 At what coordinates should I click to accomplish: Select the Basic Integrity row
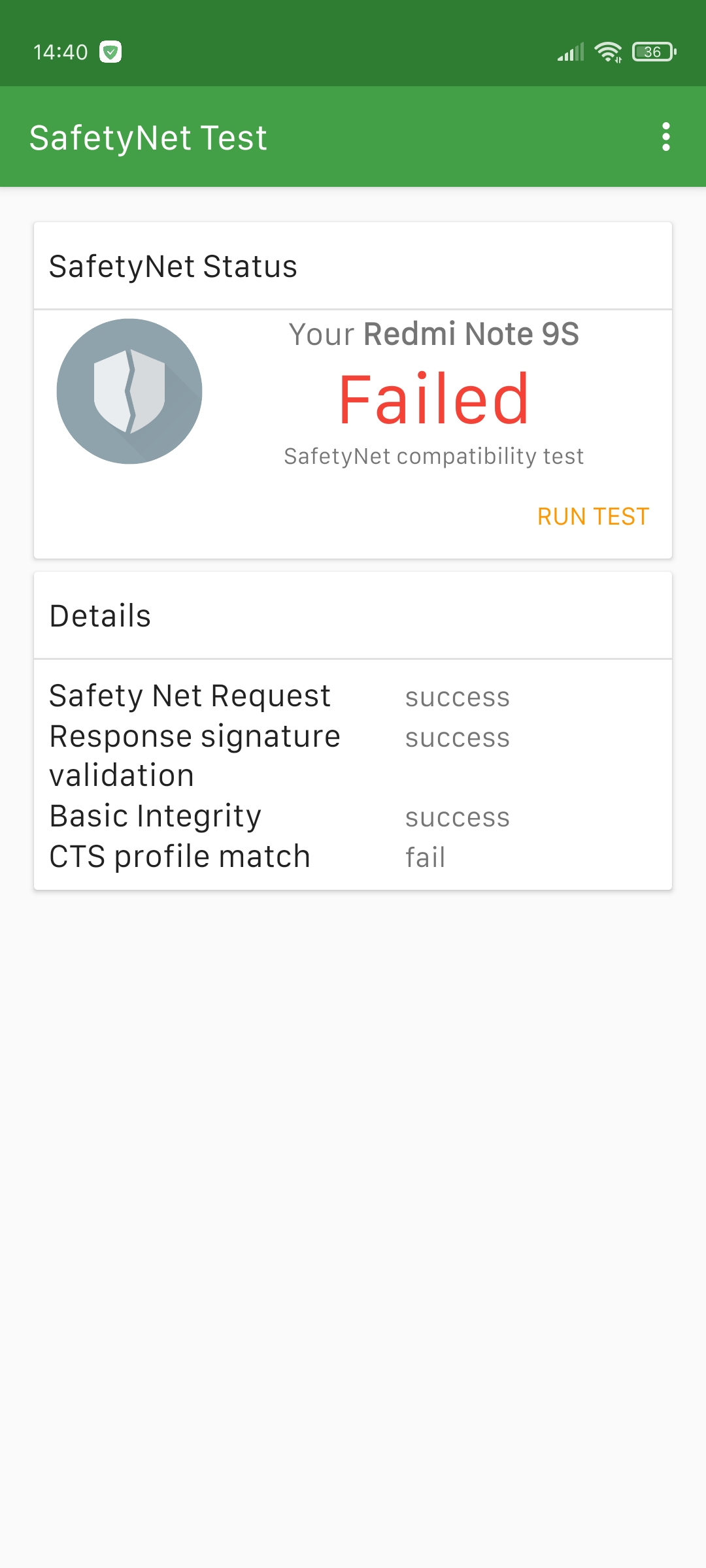point(353,816)
